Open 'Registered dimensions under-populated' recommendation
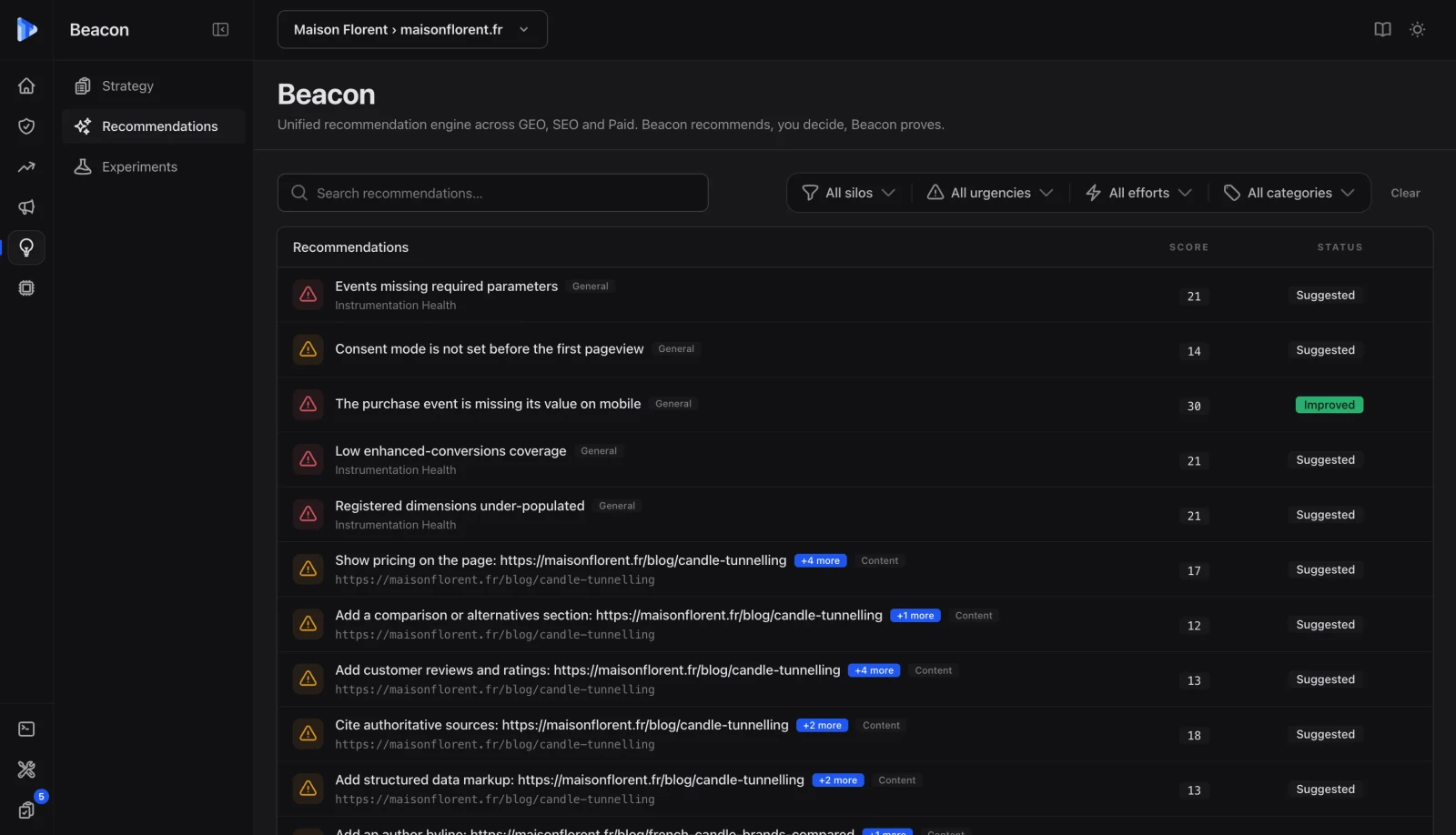This screenshot has width=1456, height=835. [460, 506]
